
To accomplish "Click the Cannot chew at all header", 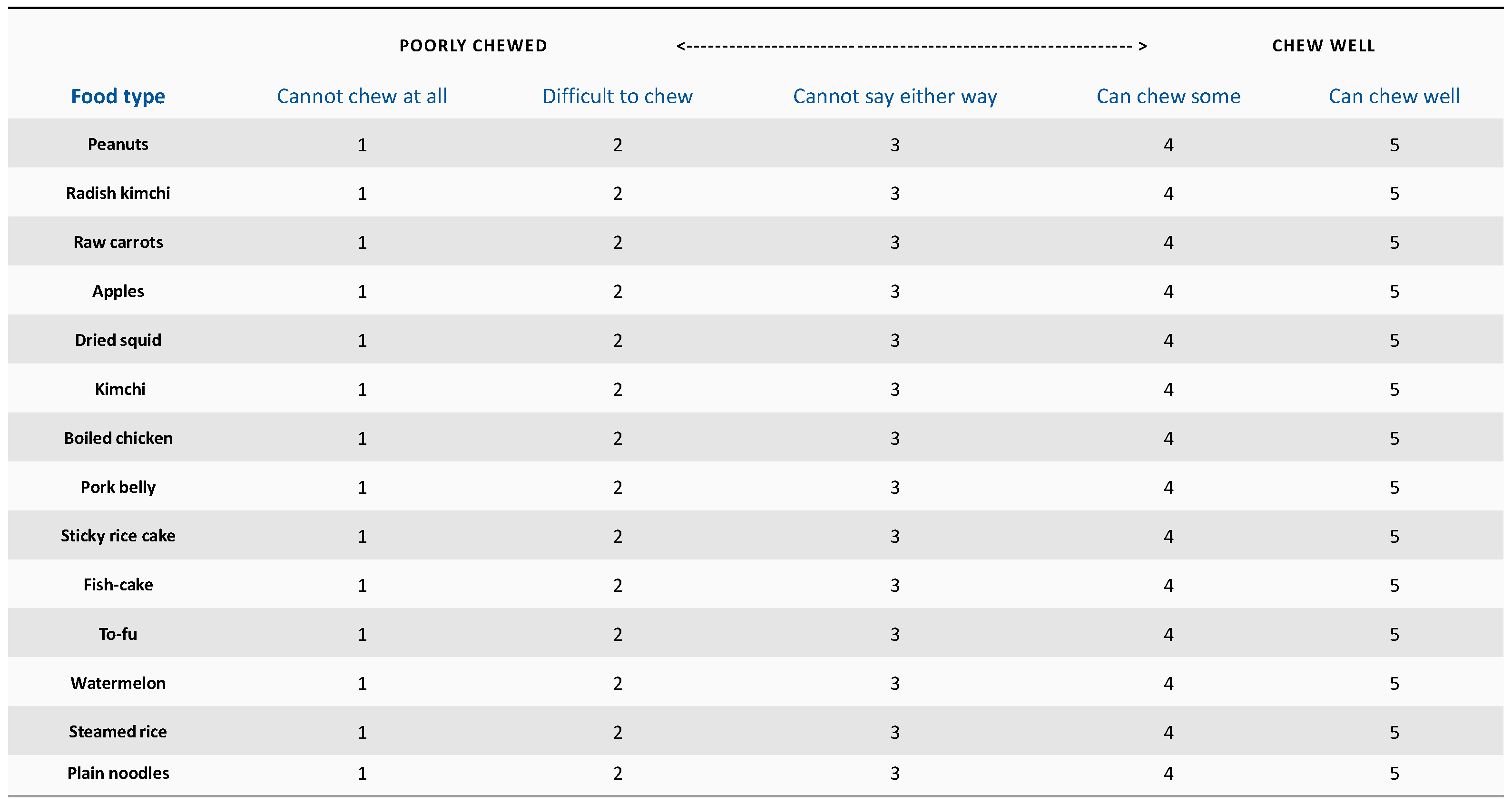I will [x=362, y=96].
